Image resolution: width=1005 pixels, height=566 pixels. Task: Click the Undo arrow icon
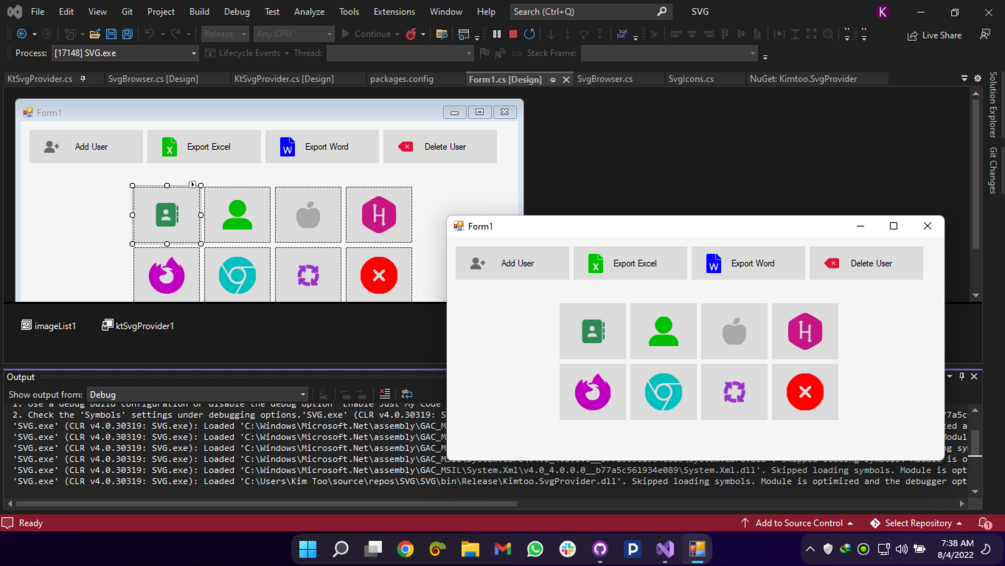(149, 34)
